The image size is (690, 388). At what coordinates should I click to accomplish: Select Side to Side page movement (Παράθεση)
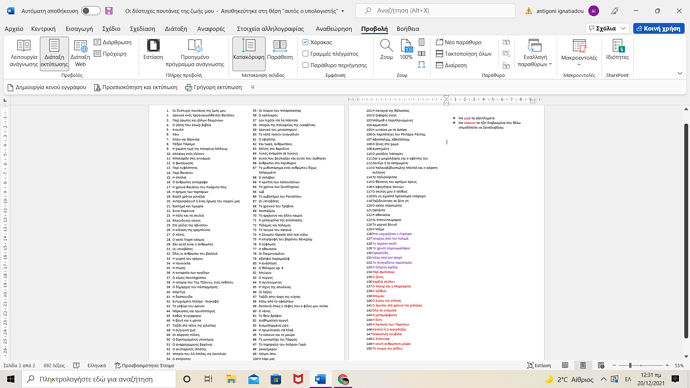[x=280, y=49]
